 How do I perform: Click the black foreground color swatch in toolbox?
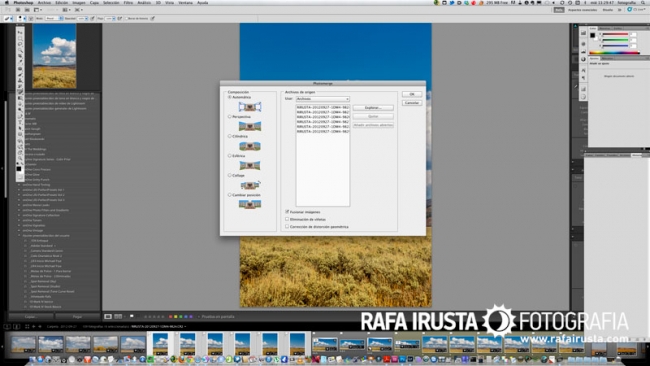19,169
